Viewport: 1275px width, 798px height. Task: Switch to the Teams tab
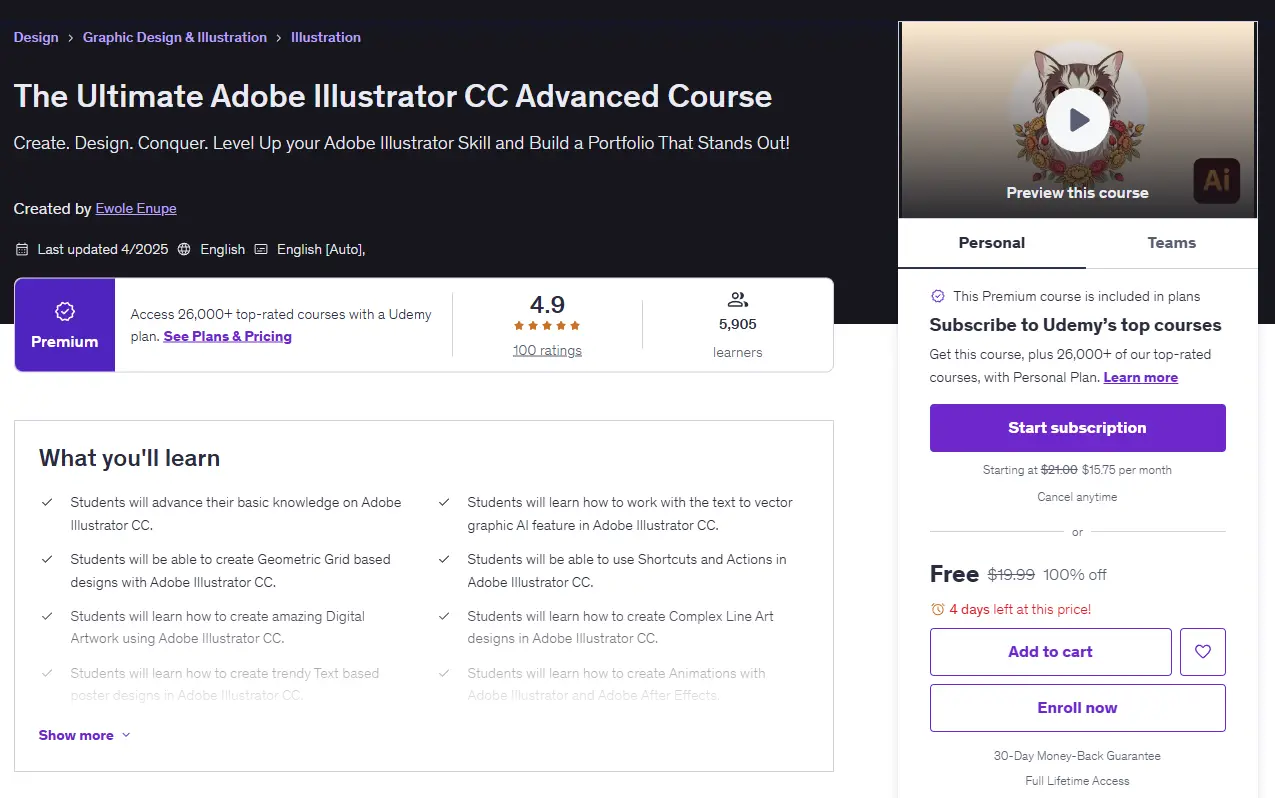coord(1171,243)
